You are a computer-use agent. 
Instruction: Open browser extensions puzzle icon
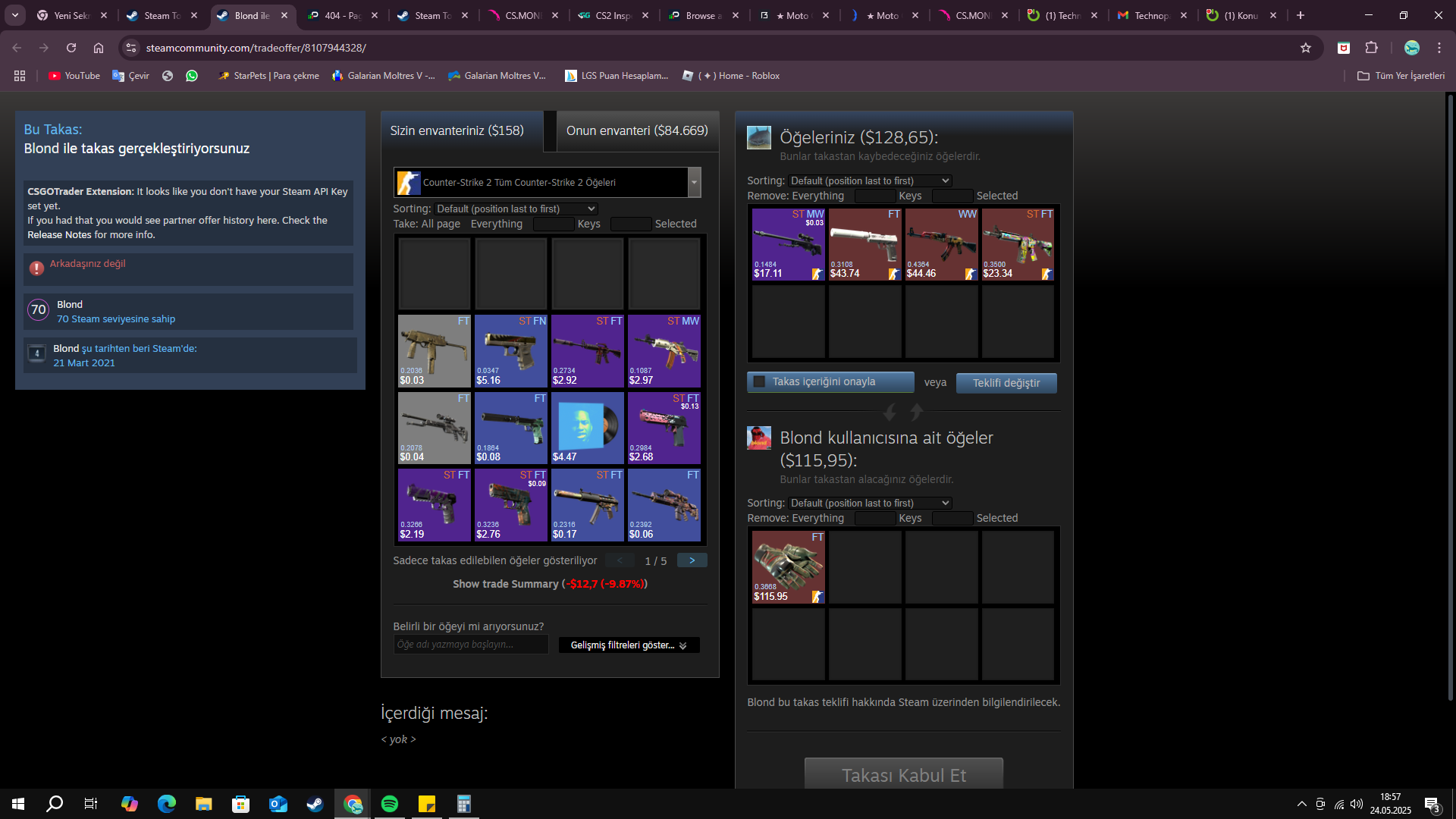[x=1371, y=48]
